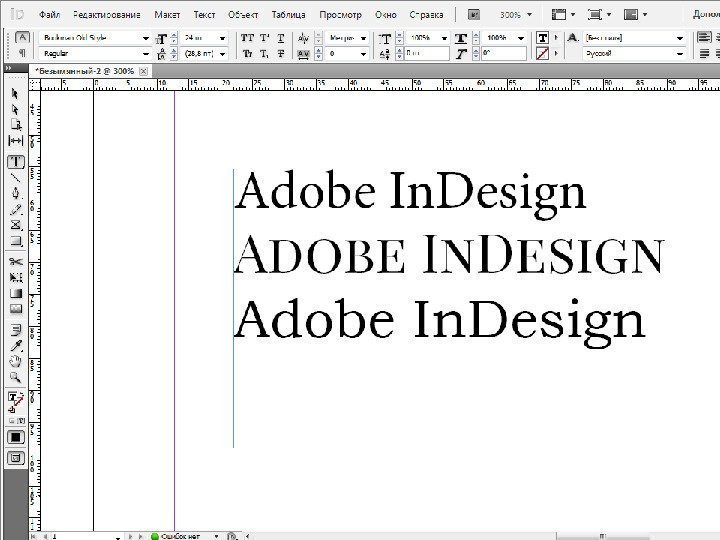This screenshot has width=720, height=540.
Task: Open the Просмотр menu
Action: point(340,15)
